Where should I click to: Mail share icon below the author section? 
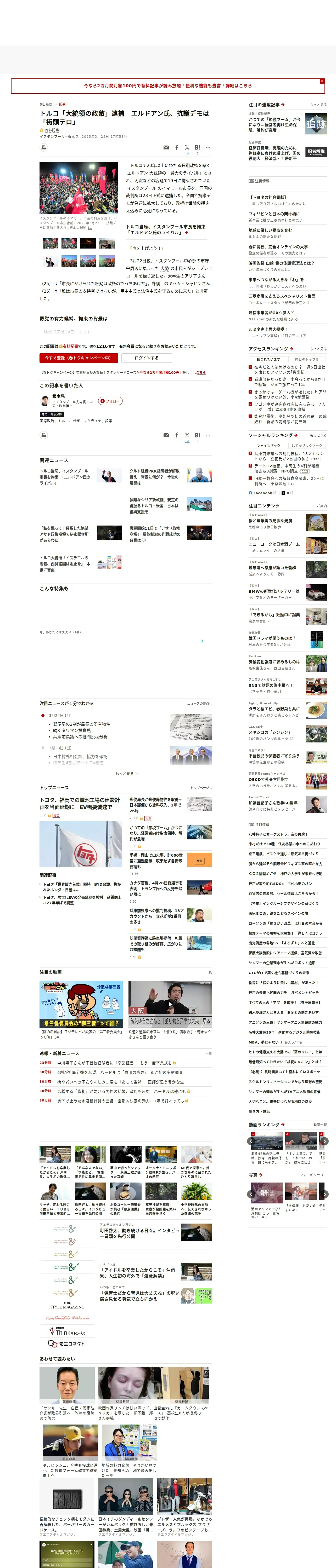pos(166,435)
